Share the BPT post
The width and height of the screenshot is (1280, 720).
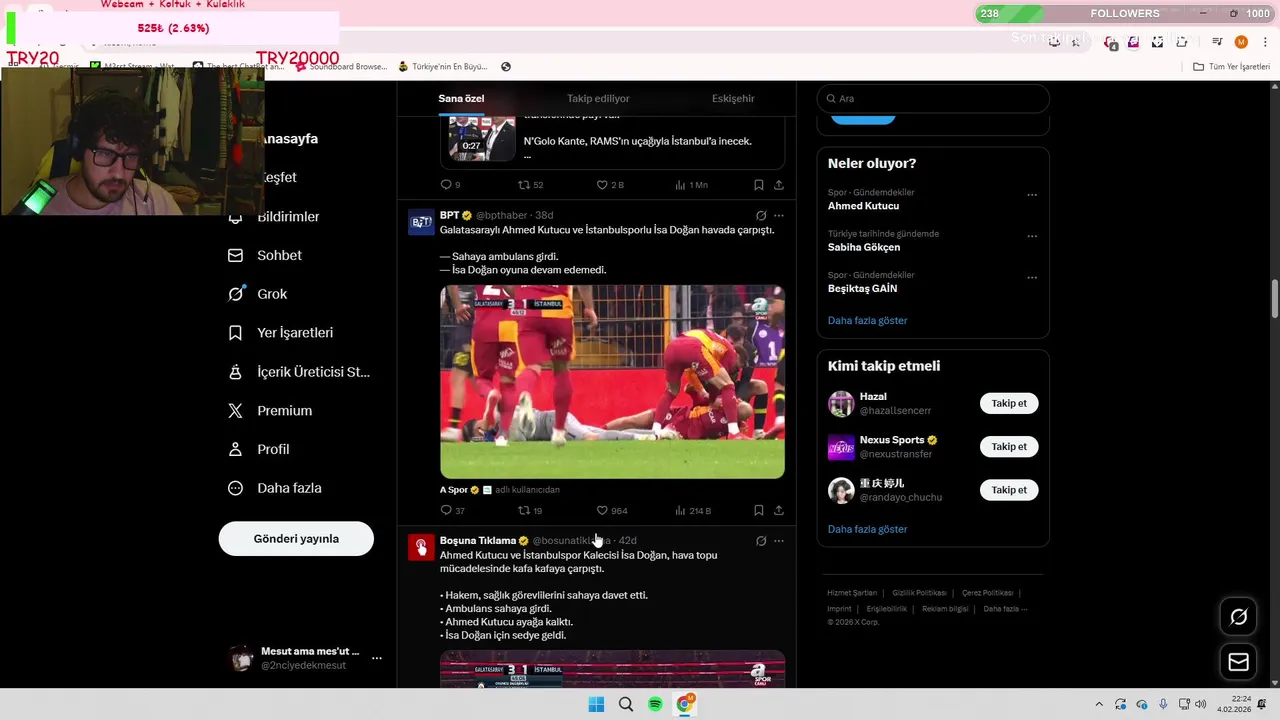coord(778,510)
